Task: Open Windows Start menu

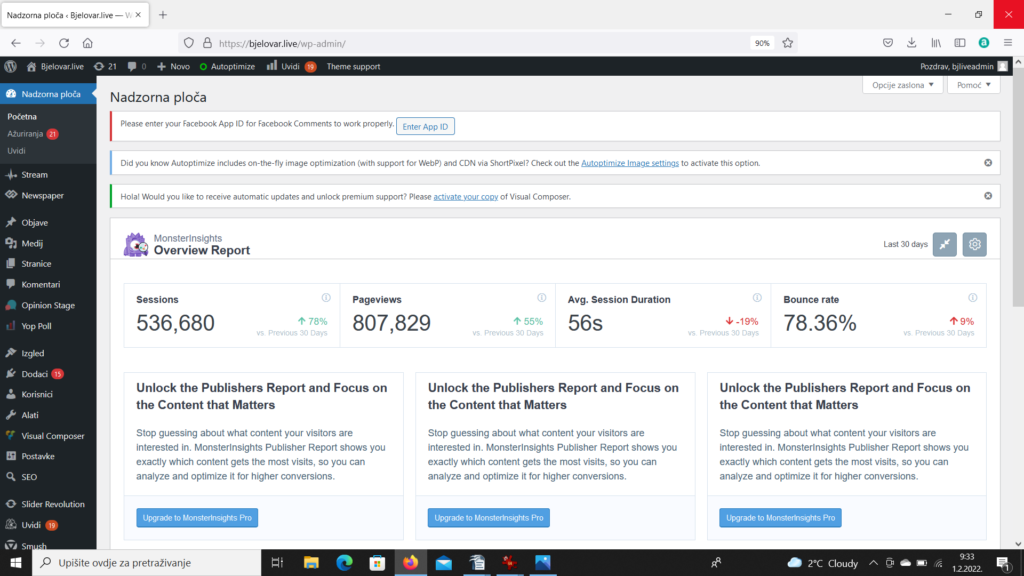Action: click(x=16, y=562)
